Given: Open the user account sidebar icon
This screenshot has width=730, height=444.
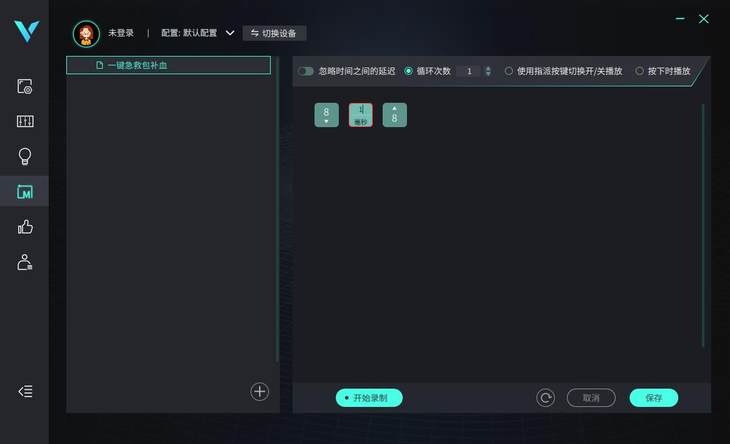Looking at the screenshot, I should click(25, 262).
